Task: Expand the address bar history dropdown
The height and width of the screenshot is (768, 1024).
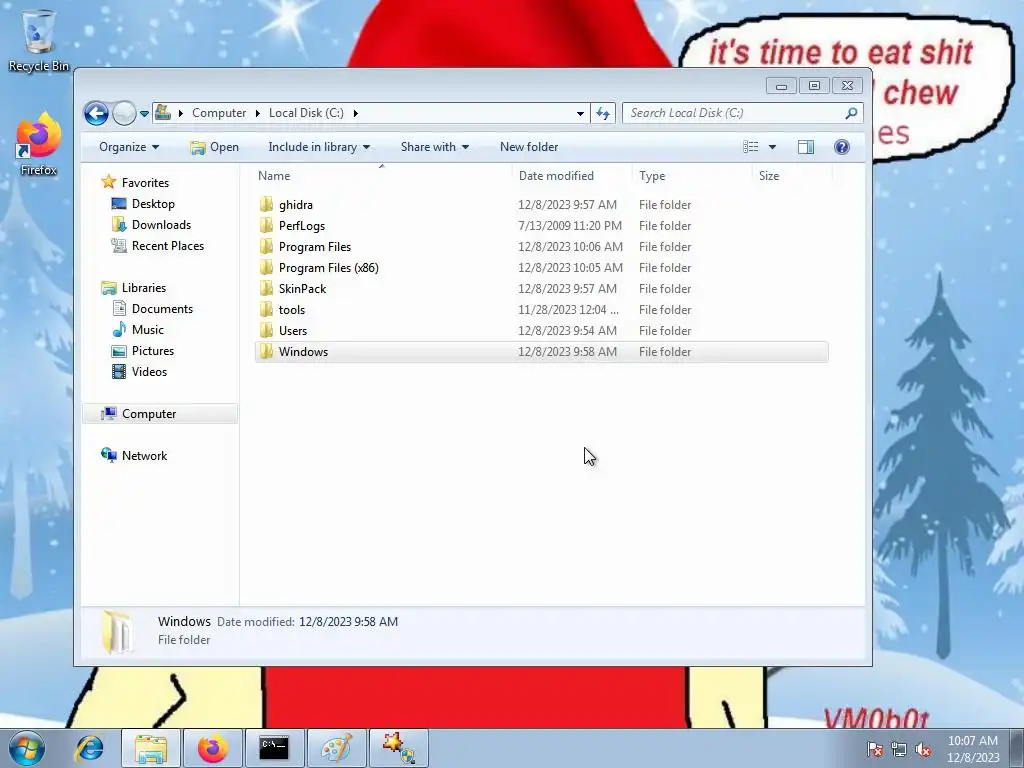Action: 580,114
